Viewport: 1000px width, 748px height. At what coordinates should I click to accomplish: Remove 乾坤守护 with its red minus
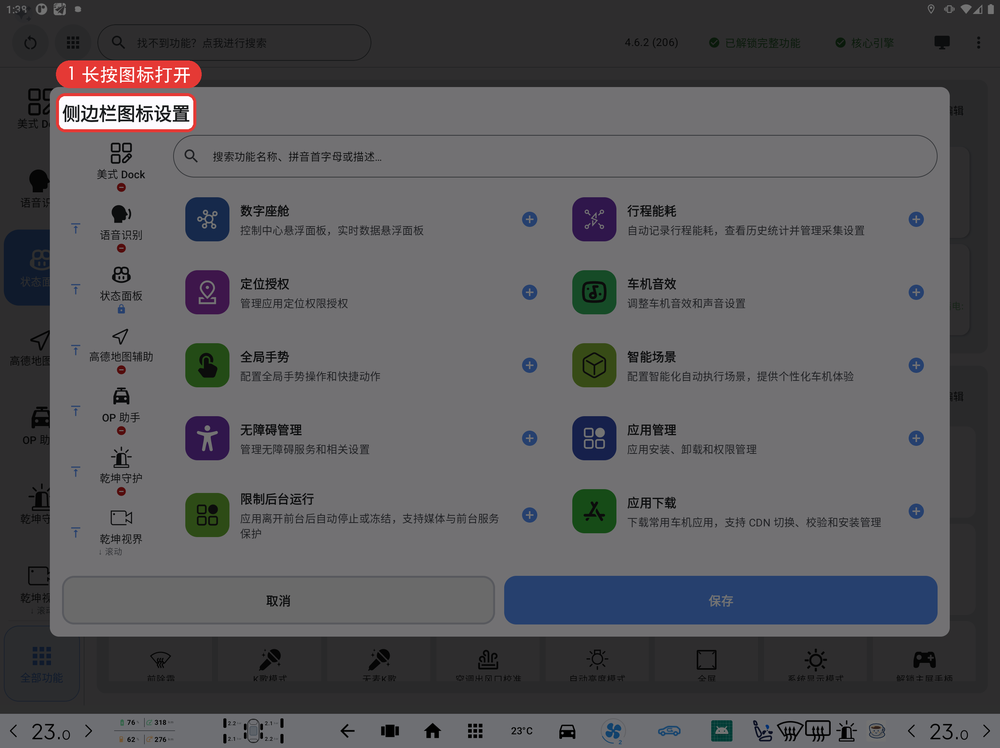tap(121, 491)
